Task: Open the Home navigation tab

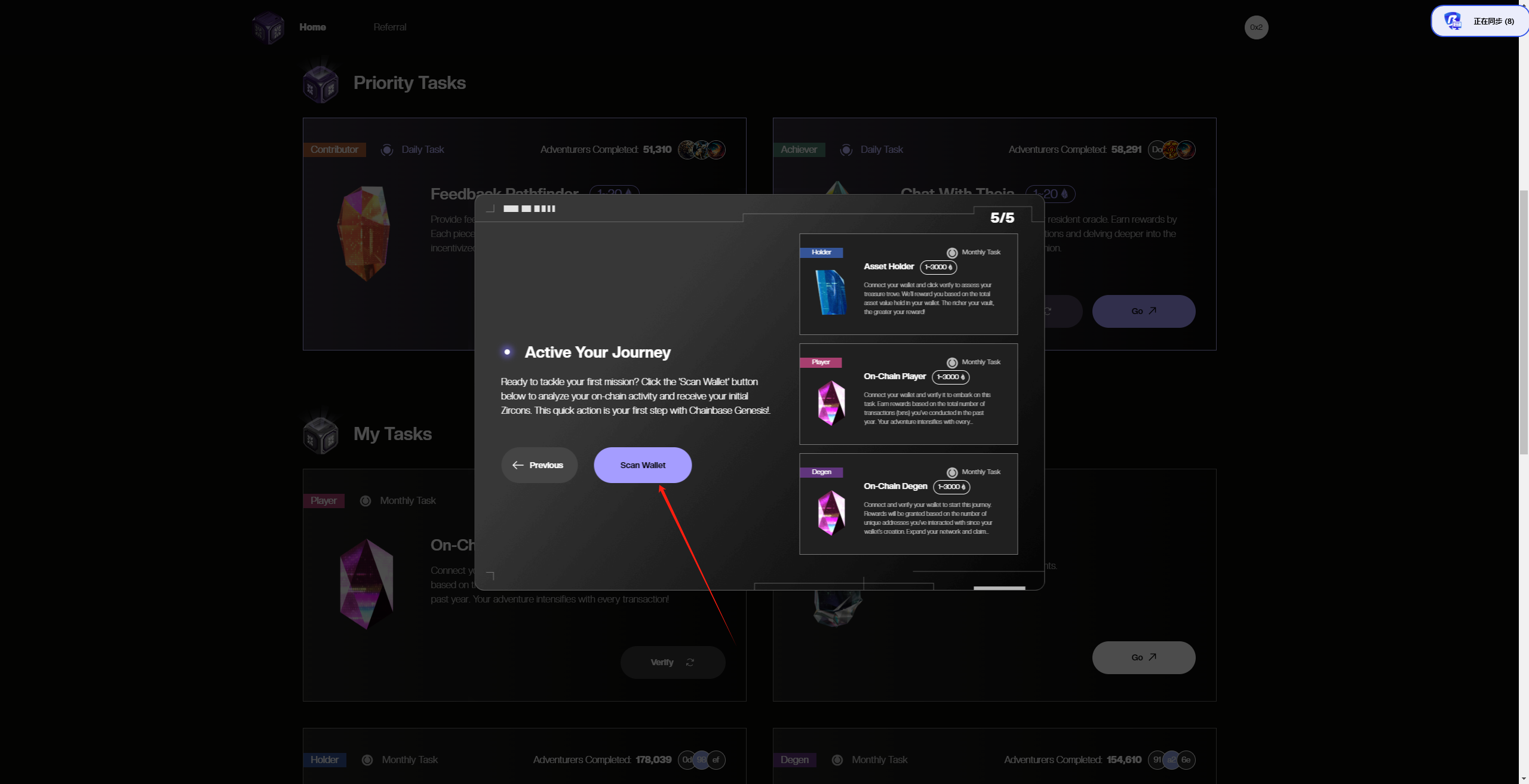Action: tap(312, 27)
